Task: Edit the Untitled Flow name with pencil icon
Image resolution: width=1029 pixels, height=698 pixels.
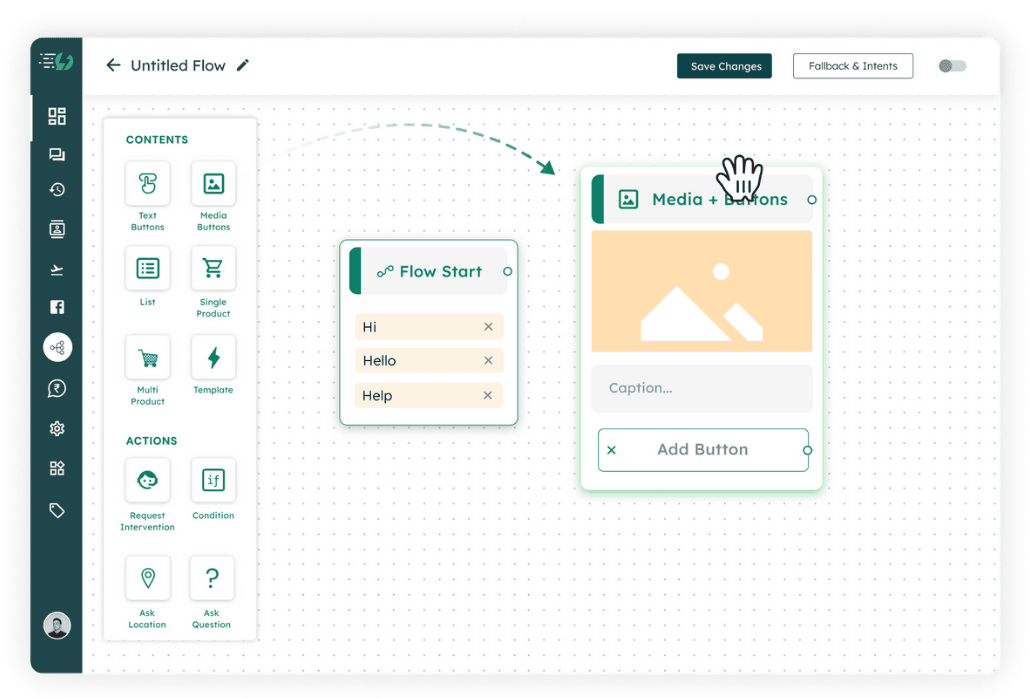Action: (x=243, y=65)
